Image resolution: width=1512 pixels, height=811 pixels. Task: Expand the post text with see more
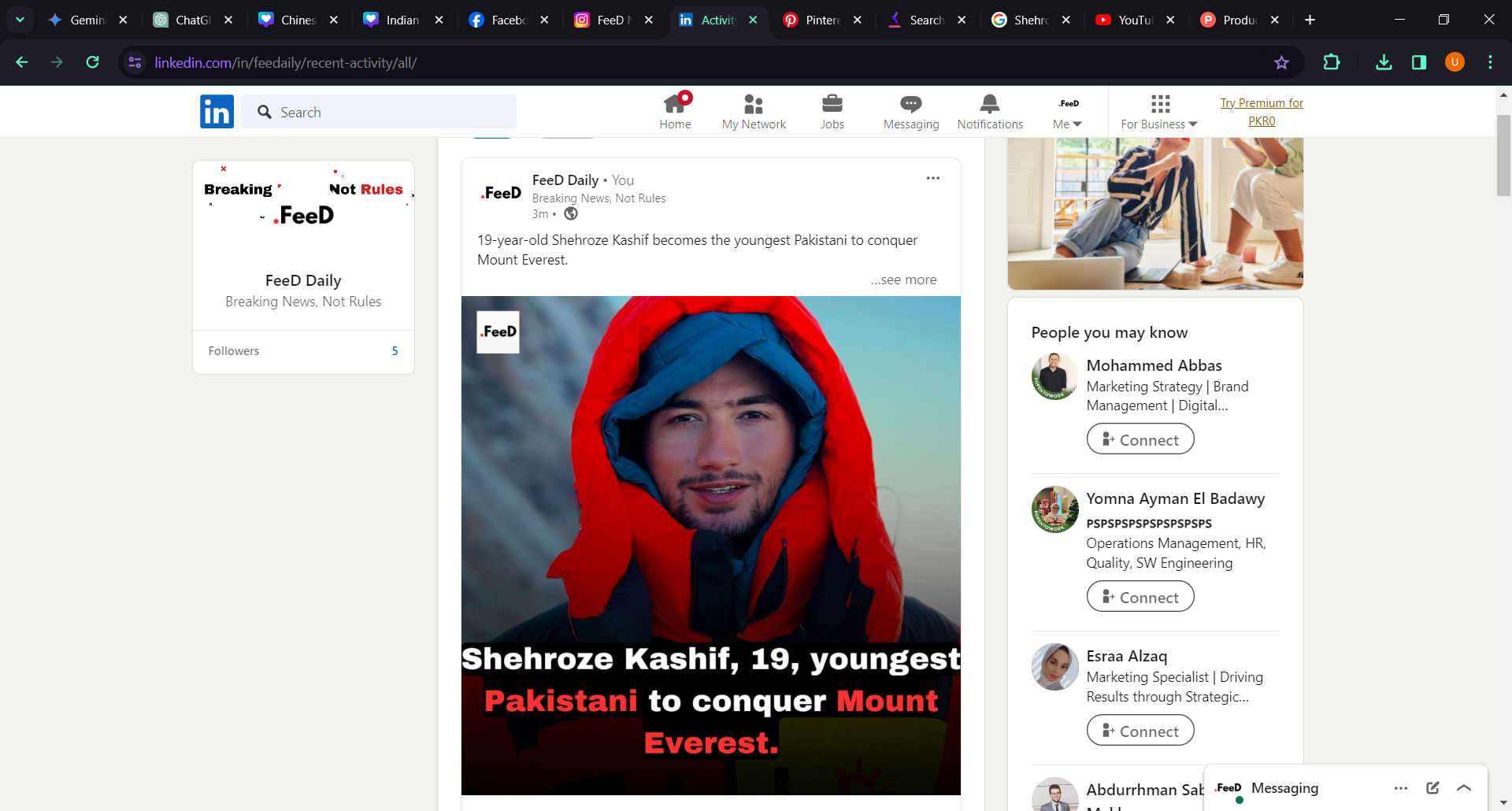[903, 280]
